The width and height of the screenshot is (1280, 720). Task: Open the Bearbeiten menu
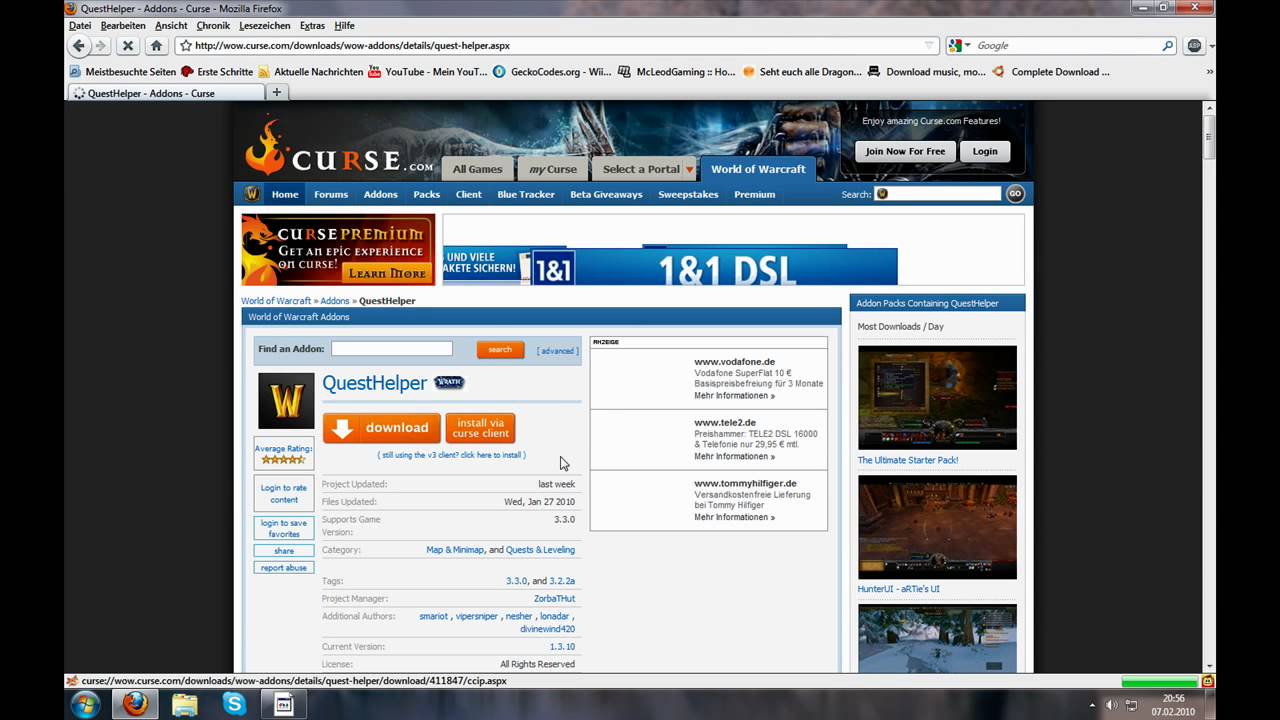[123, 25]
